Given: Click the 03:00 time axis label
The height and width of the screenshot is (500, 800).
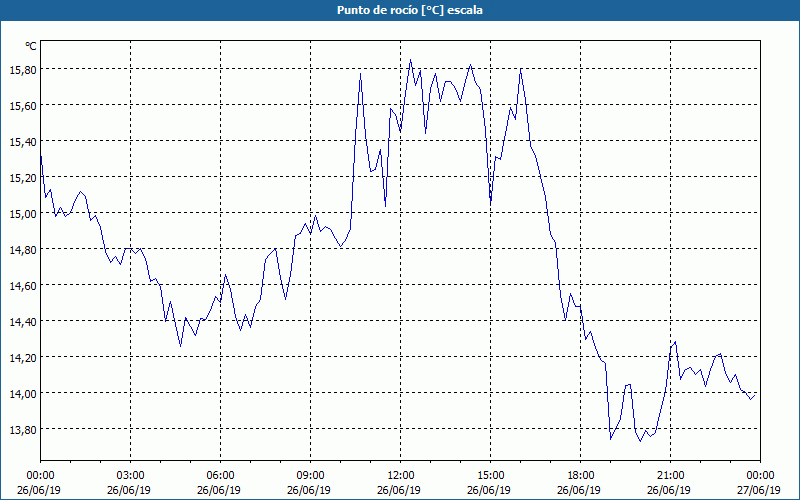Looking at the screenshot, I should pyautogui.click(x=131, y=476).
